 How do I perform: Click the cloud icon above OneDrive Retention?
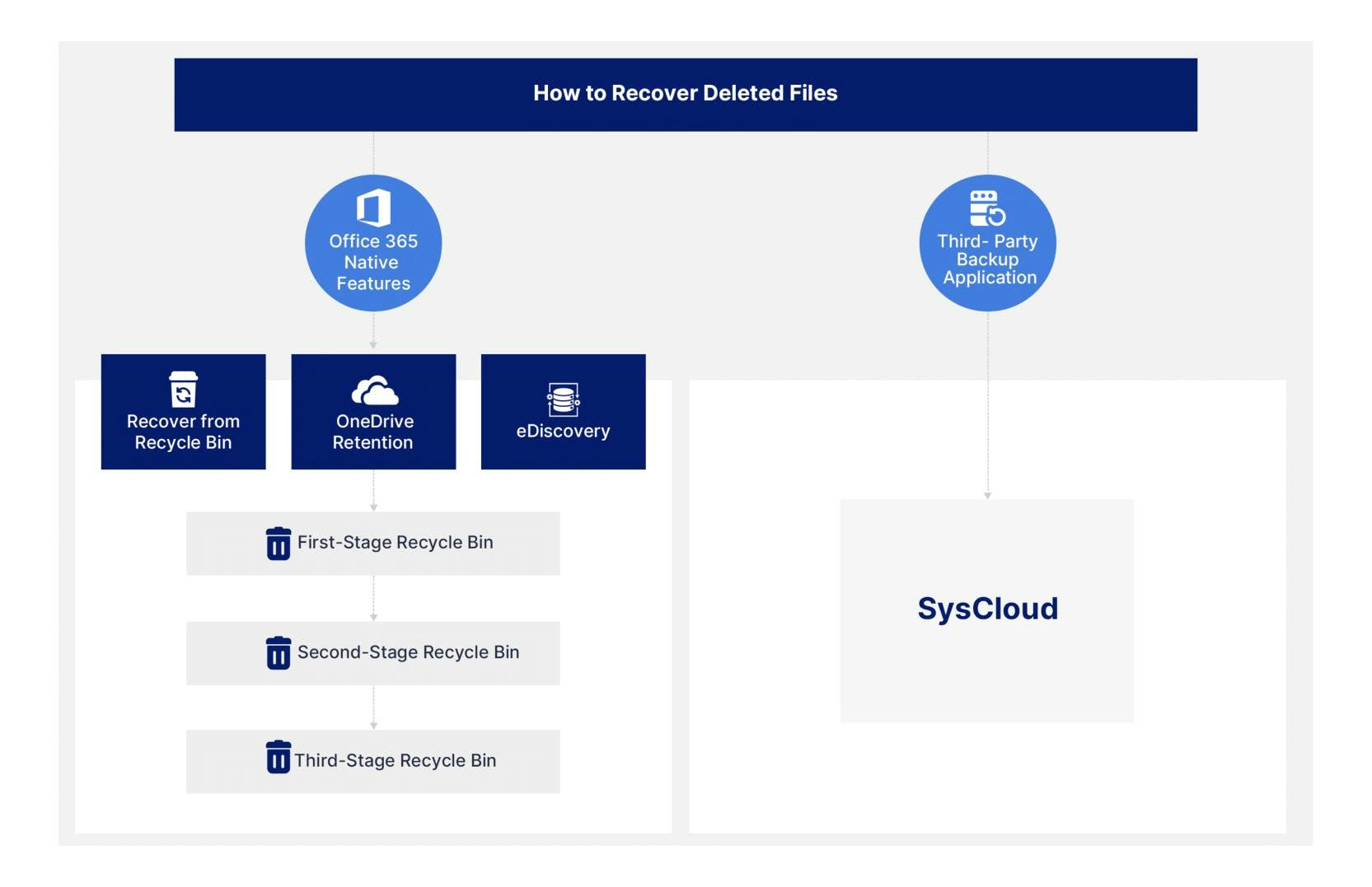coord(375,390)
